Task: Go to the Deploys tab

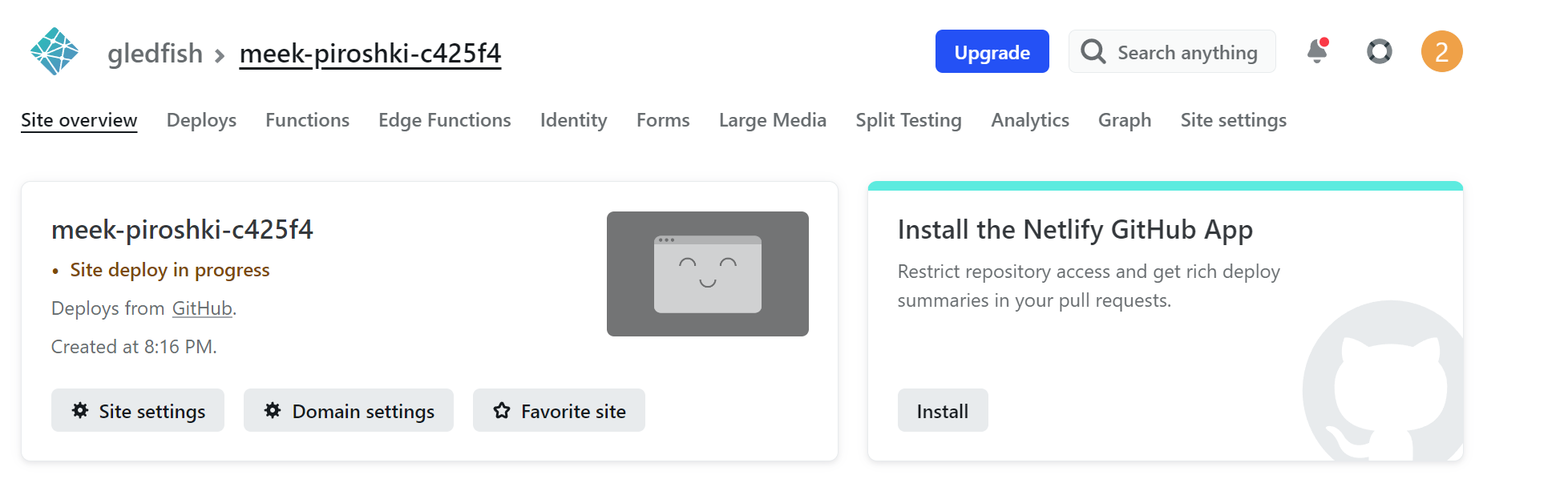Action: [x=201, y=120]
